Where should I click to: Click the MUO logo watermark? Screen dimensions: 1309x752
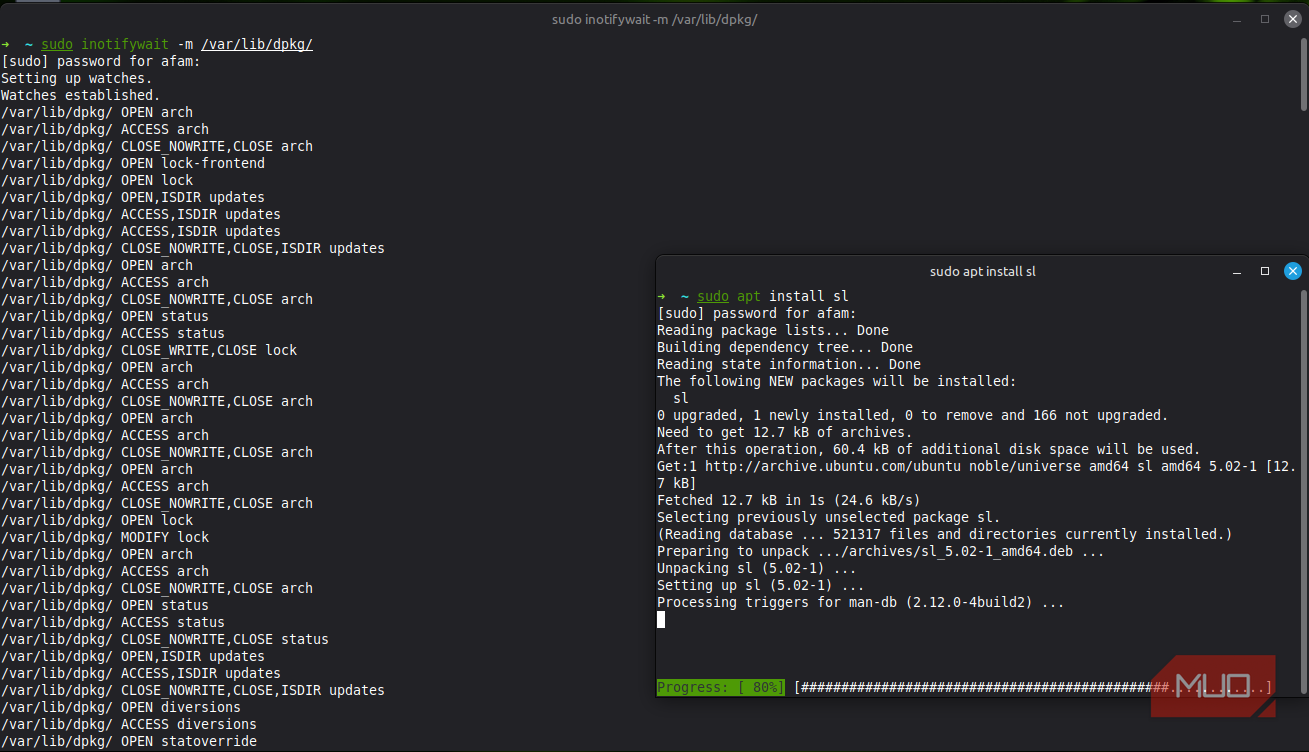point(1212,686)
